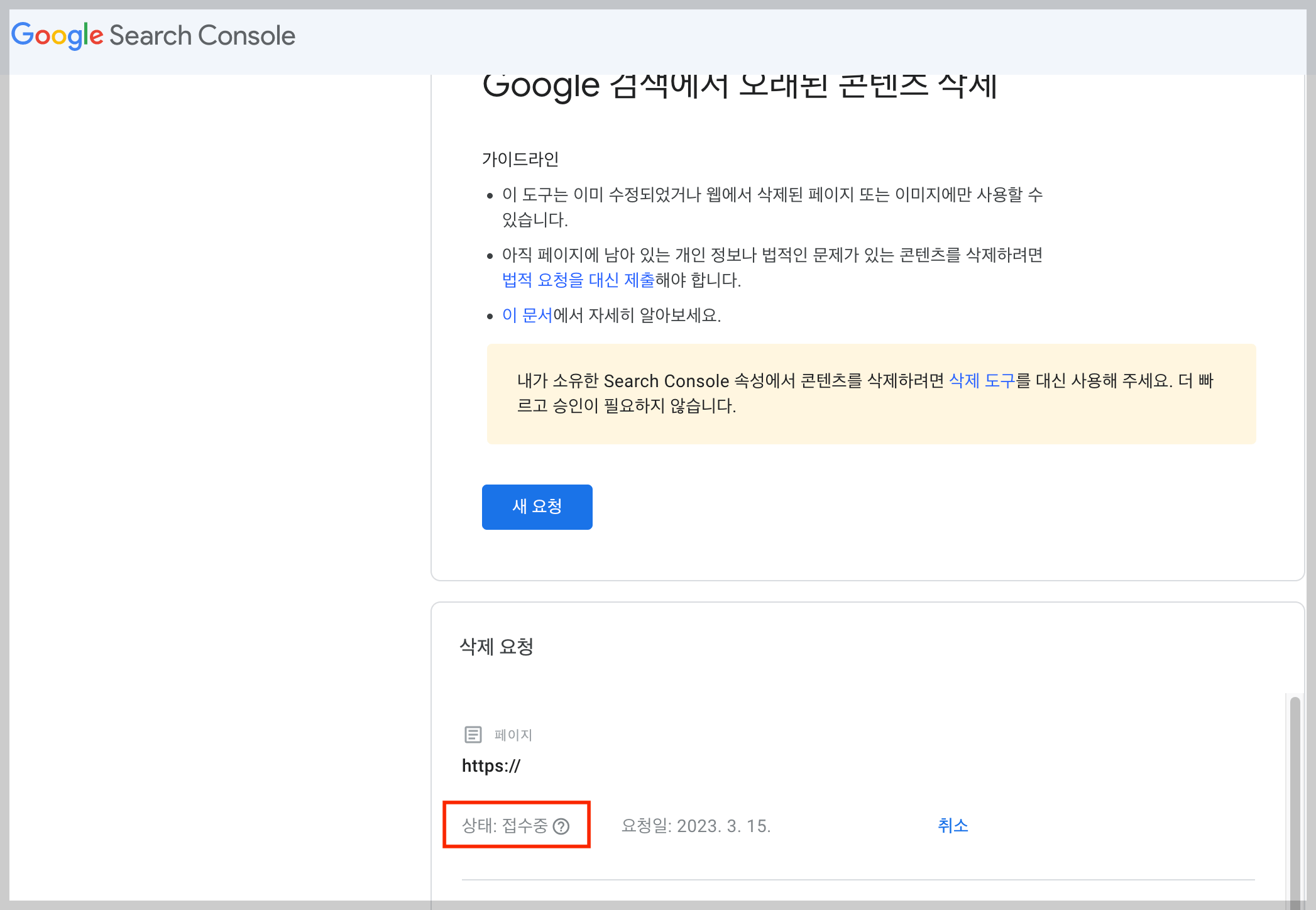This screenshot has width=1316, height=910.
Task: Open the 이 문서 link
Action: click(527, 315)
